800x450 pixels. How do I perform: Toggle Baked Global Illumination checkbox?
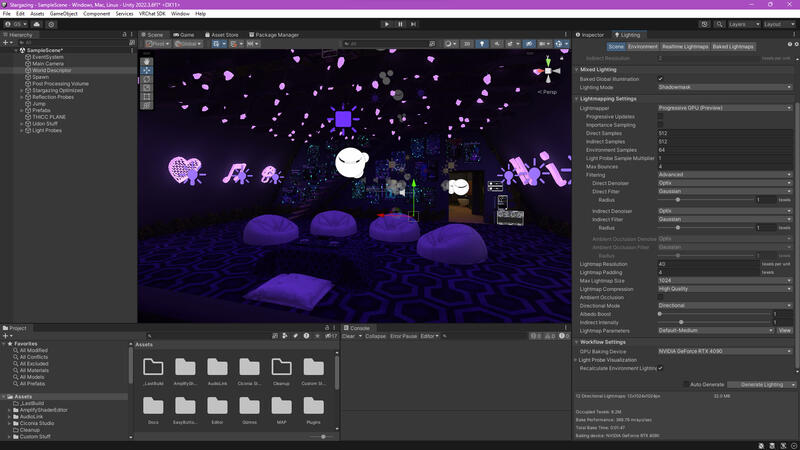pyautogui.click(x=660, y=79)
